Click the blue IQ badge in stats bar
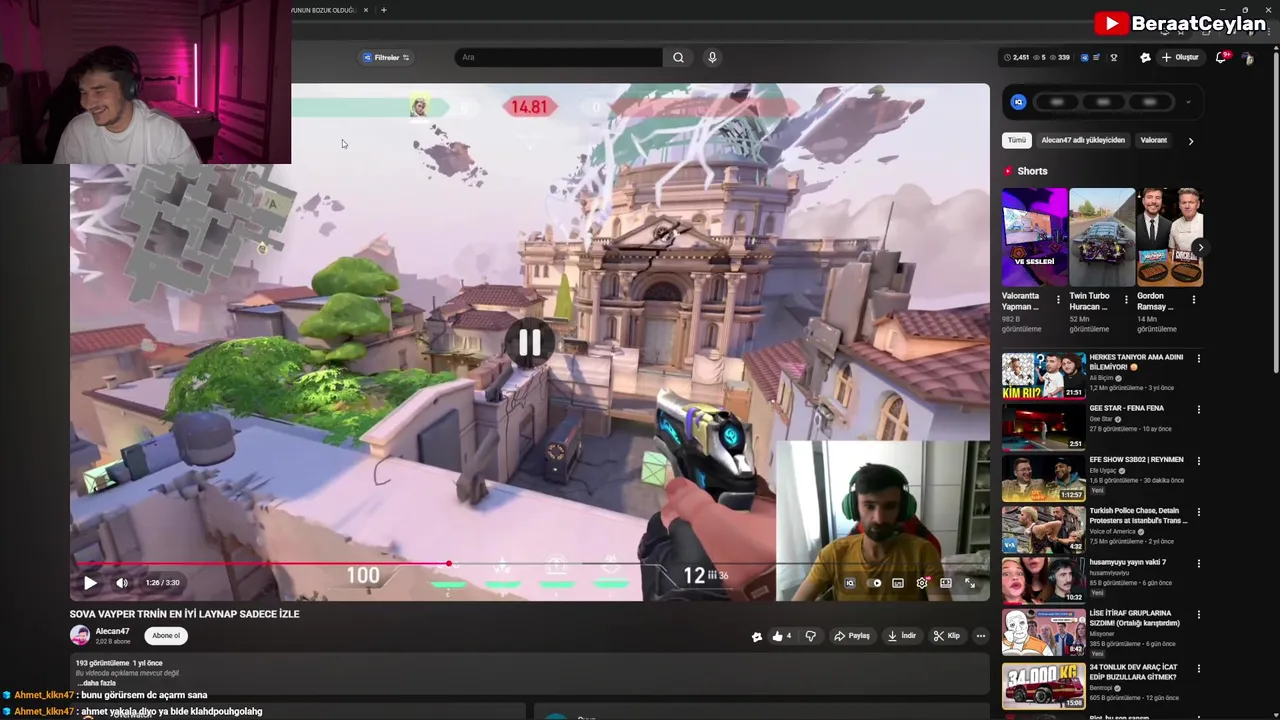 (1084, 57)
